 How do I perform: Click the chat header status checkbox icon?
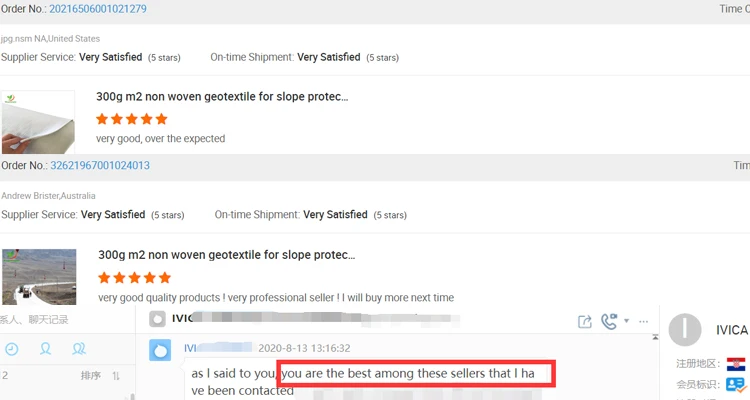point(156,319)
